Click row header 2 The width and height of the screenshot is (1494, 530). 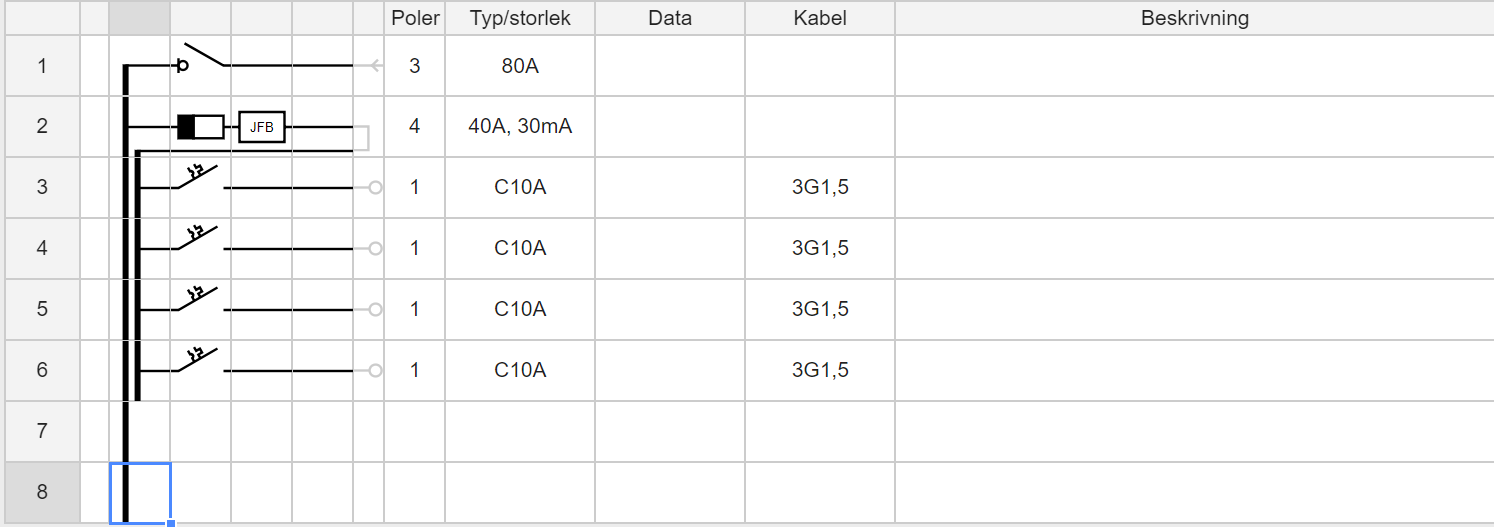[x=41, y=127]
